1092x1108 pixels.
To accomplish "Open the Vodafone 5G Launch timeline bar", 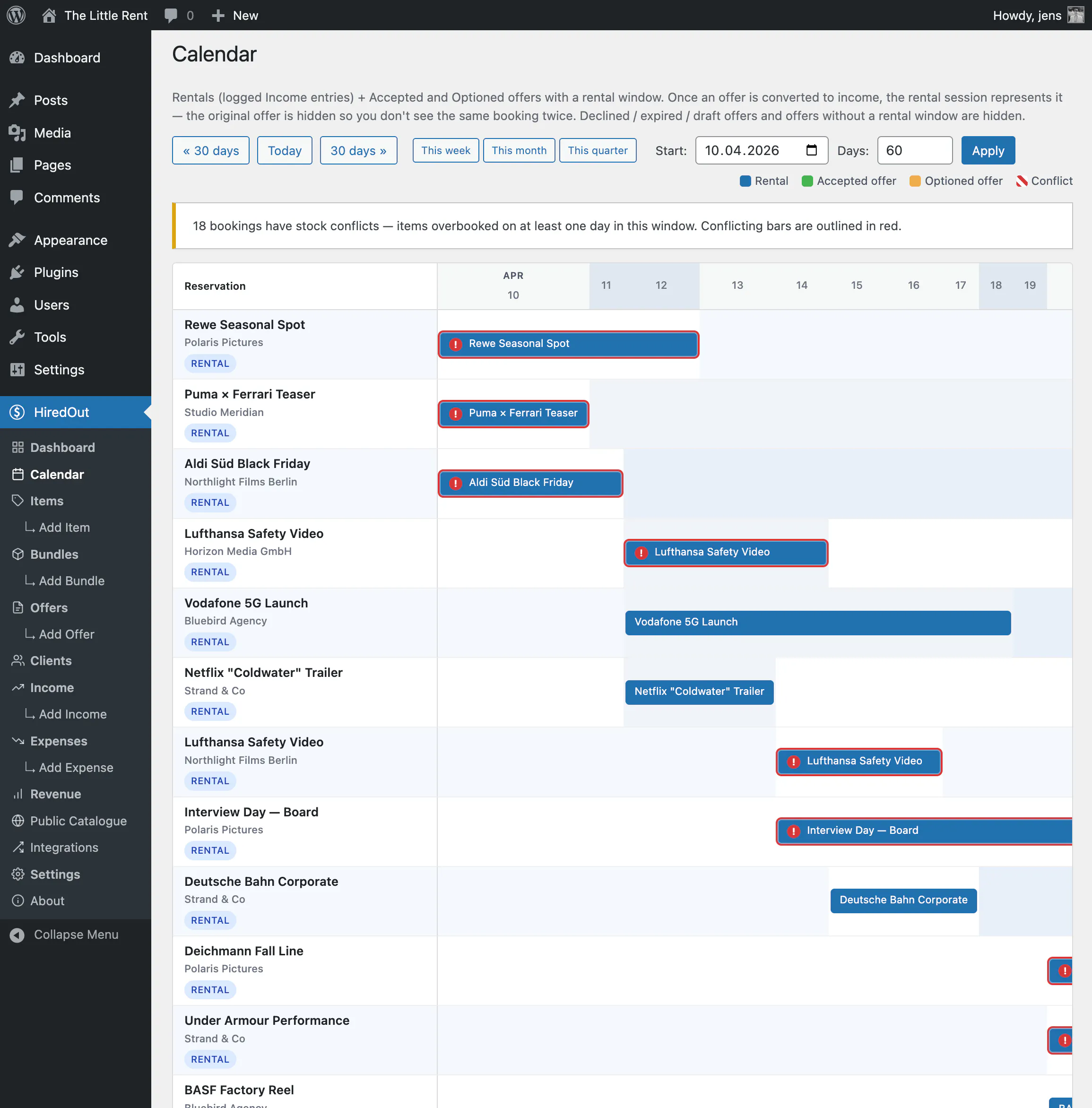I will [x=818, y=622].
